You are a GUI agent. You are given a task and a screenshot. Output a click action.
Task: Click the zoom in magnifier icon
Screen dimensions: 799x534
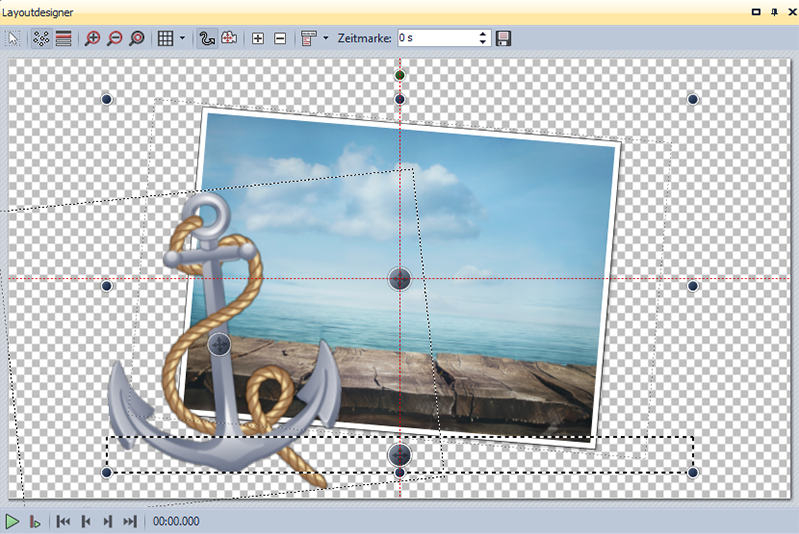93,38
